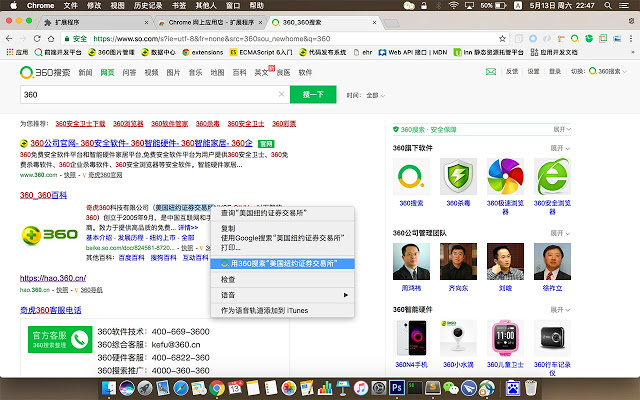640x400 pixels.
Task: Open 奇虎360客服电话 result link
Action: click(51, 310)
